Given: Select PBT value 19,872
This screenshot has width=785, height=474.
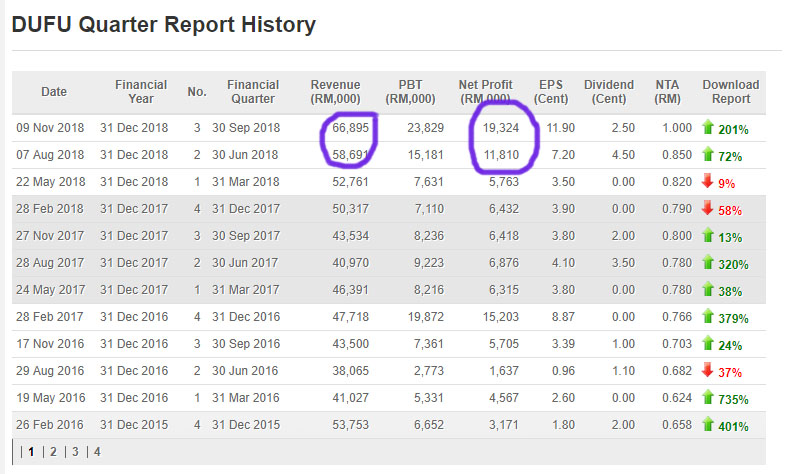Looking at the screenshot, I should (x=426, y=317).
